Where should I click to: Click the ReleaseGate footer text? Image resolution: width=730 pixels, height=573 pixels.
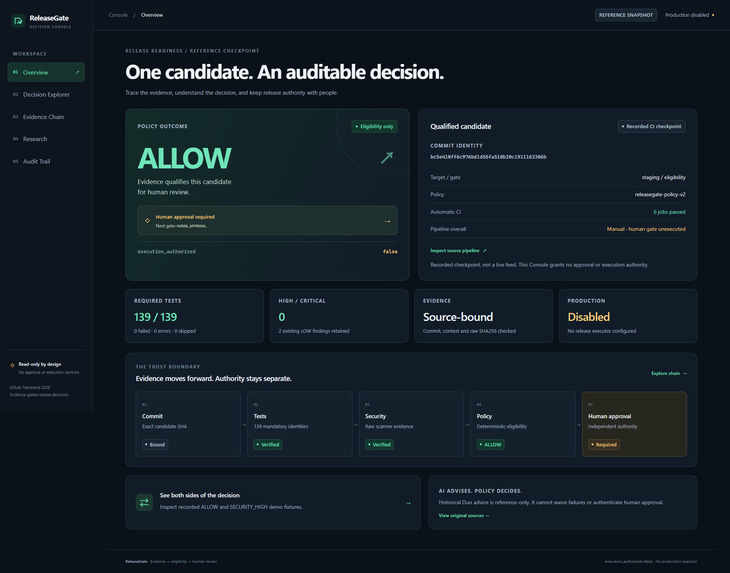point(136,561)
